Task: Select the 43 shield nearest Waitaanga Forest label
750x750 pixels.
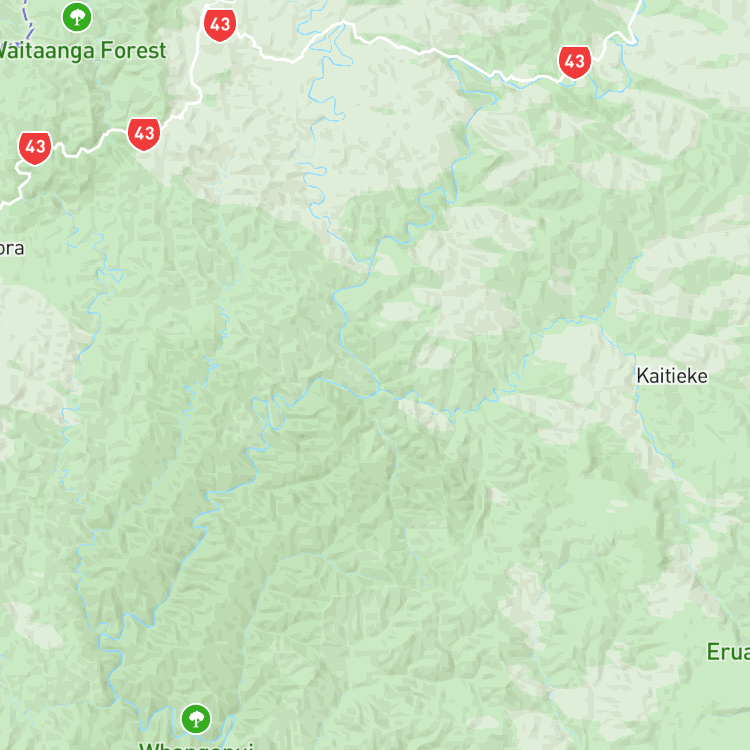Action: click(220, 24)
